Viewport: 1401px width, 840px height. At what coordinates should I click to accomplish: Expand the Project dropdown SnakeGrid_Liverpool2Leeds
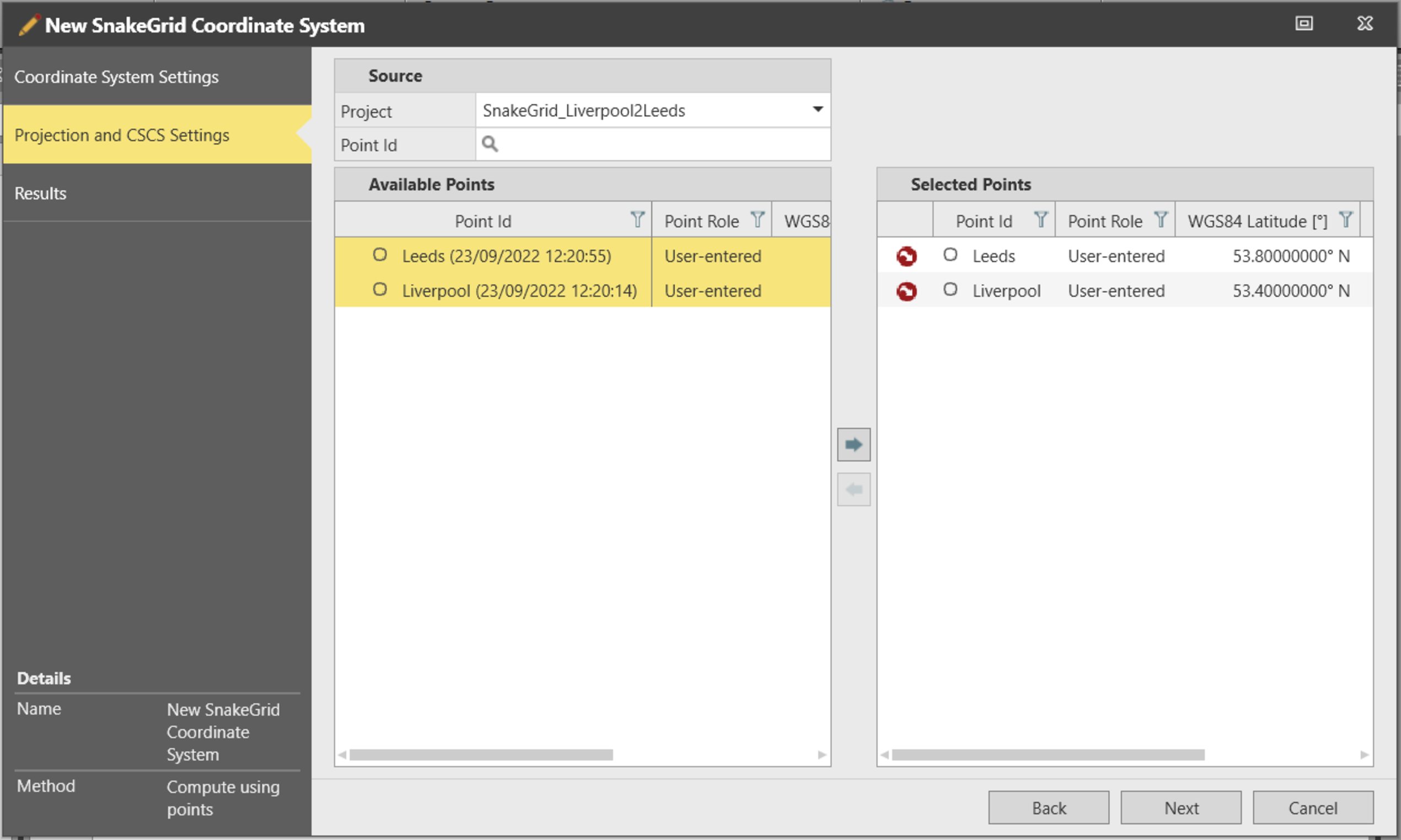[x=818, y=109]
